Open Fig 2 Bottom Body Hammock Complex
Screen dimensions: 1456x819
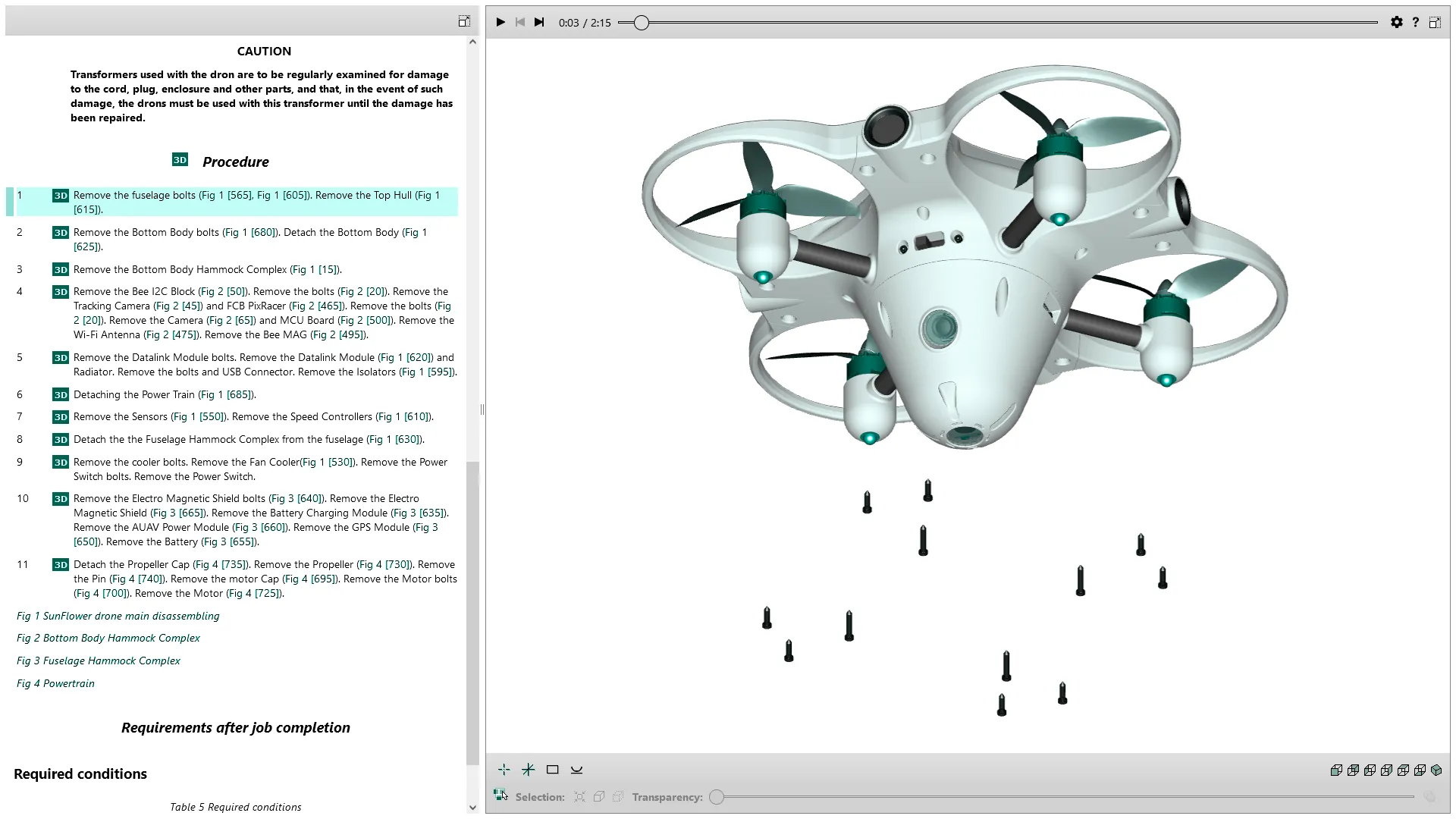(108, 639)
